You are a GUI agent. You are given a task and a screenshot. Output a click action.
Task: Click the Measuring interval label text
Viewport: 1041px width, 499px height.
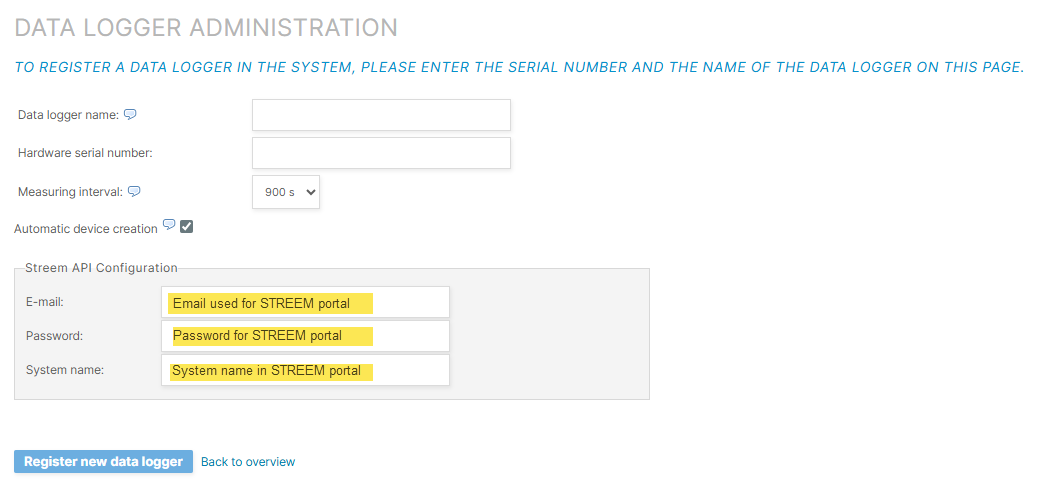pos(70,191)
